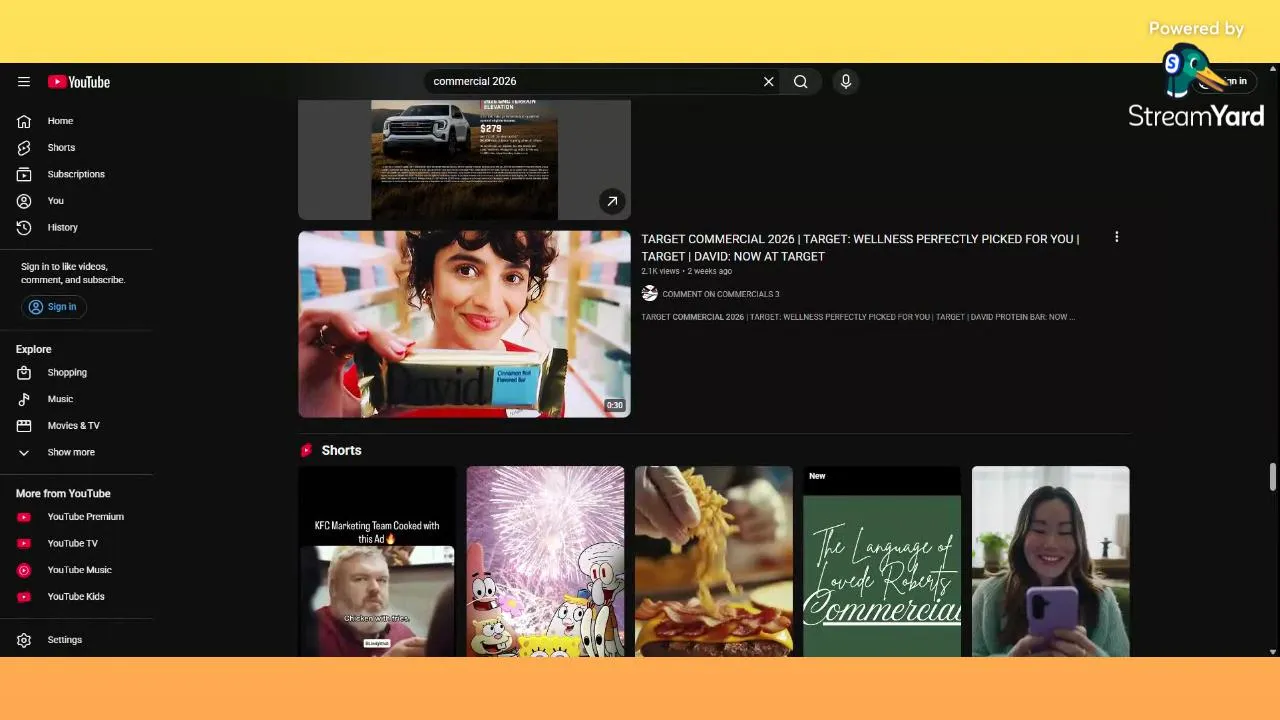The height and width of the screenshot is (720, 1280).
Task: Open the GMC truck ad thumbnail
Action: [x=464, y=159]
